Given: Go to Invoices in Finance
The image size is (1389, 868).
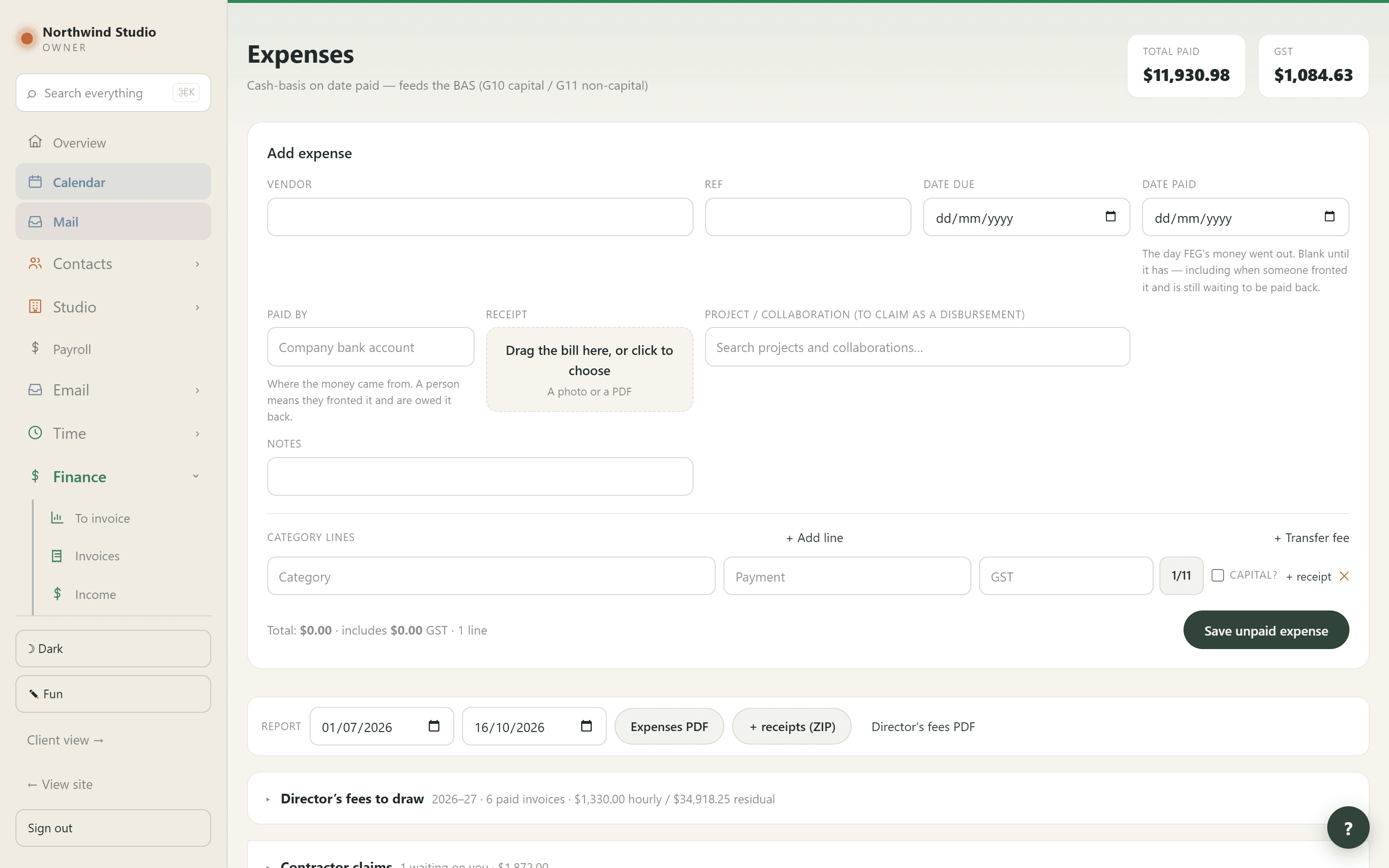Looking at the screenshot, I should (x=97, y=556).
